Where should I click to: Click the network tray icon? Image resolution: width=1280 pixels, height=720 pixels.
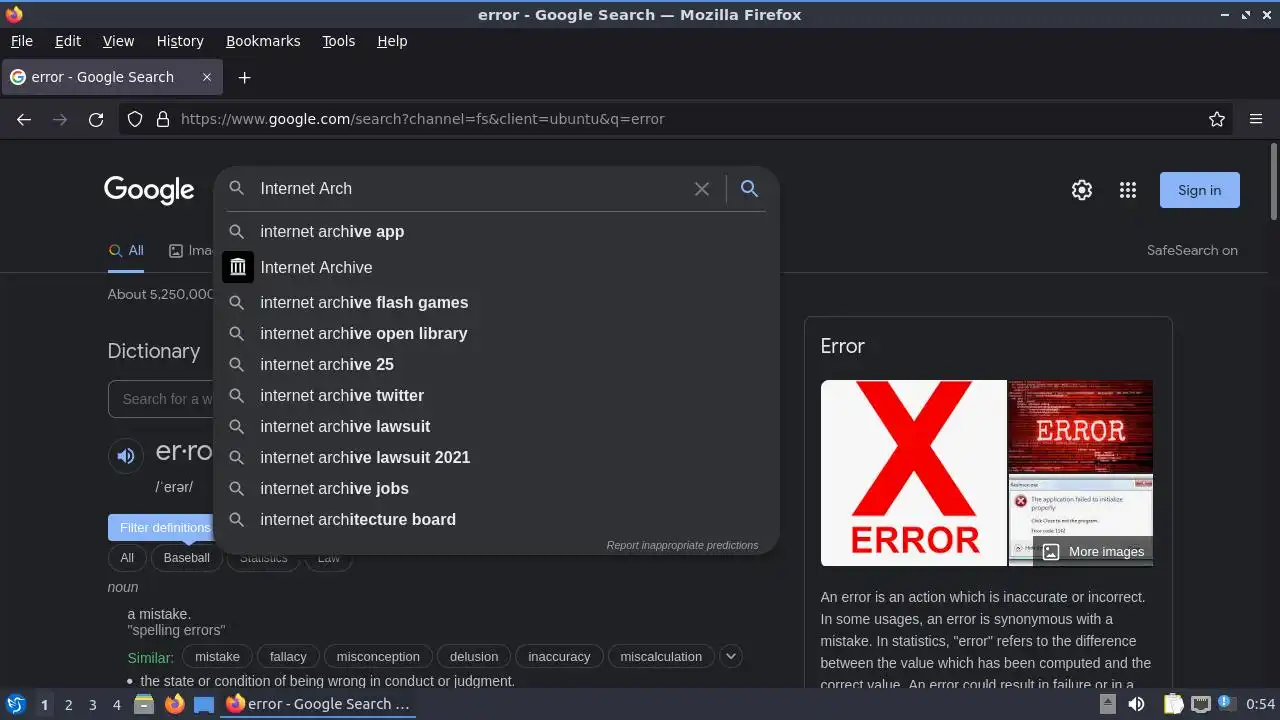click(1200, 704)
